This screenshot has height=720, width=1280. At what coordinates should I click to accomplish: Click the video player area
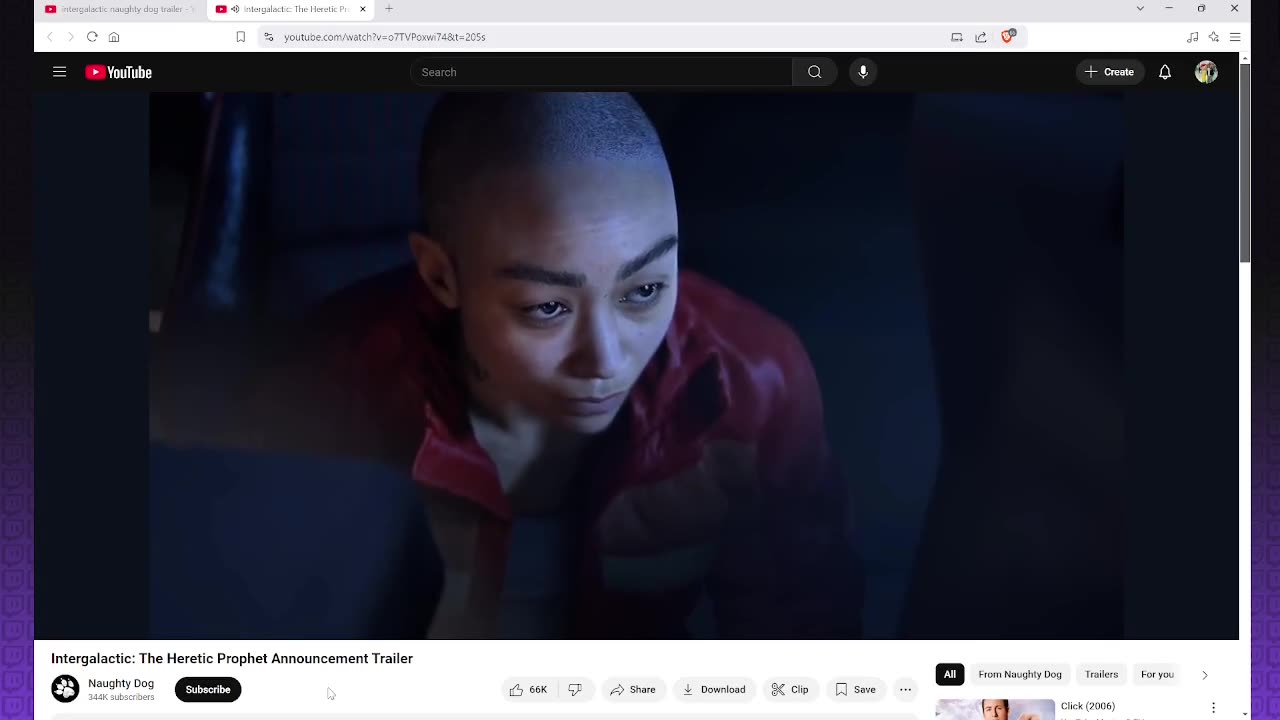coord(636,365)
